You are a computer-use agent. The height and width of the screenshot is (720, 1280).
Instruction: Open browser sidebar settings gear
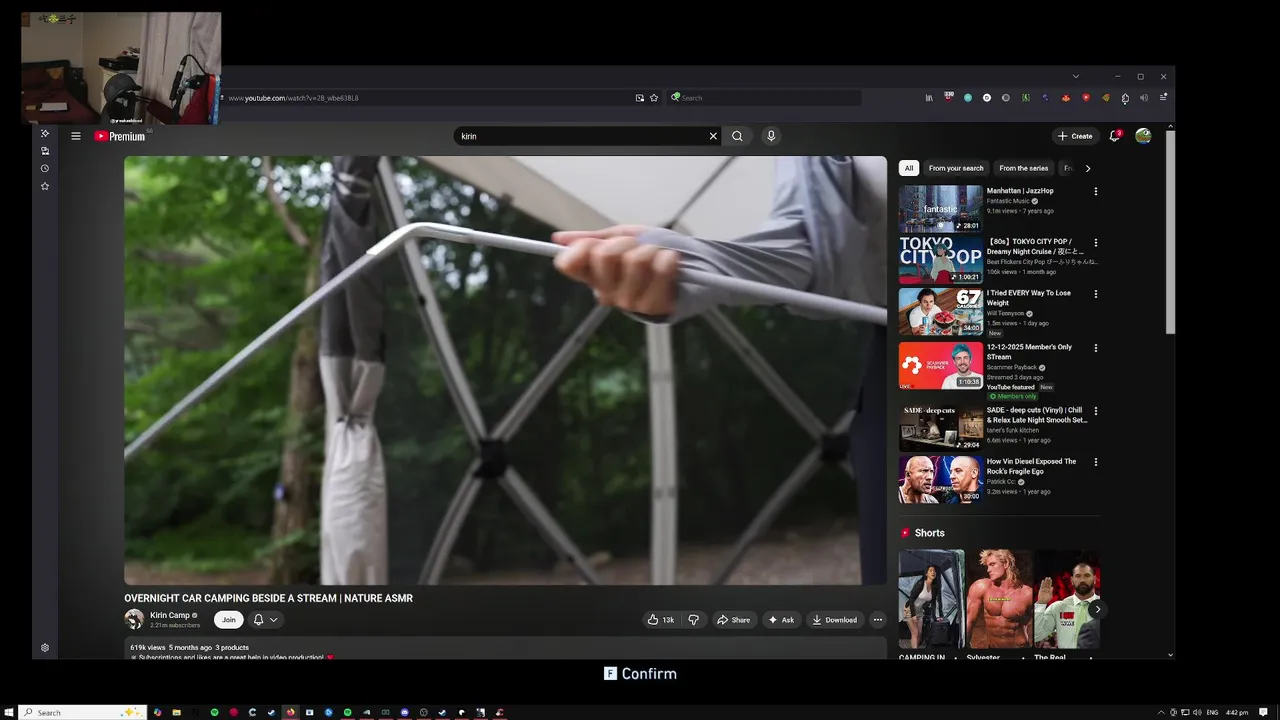click(45, 648)
